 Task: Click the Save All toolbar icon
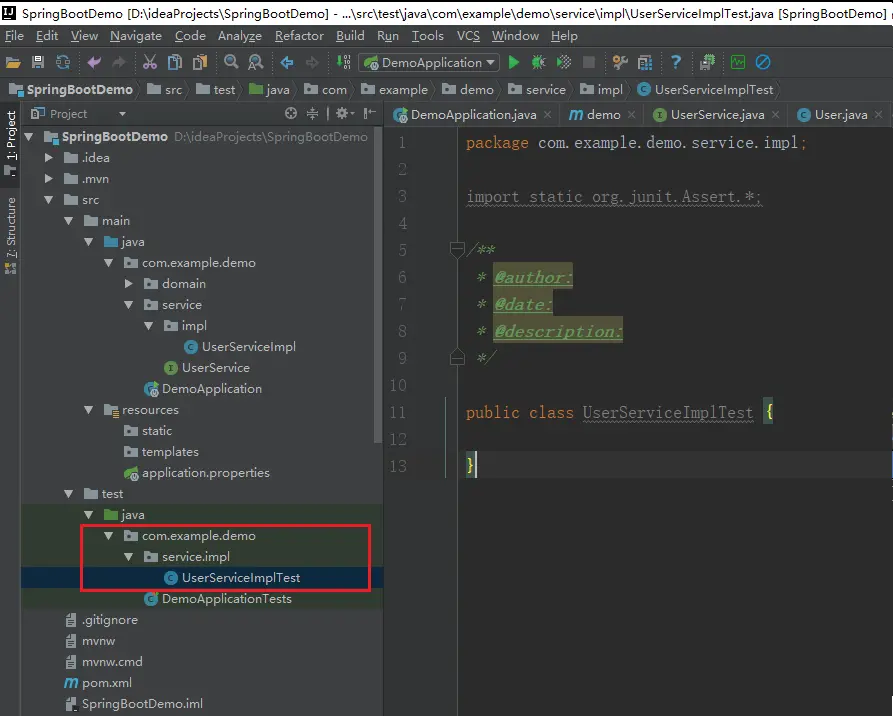38,62
